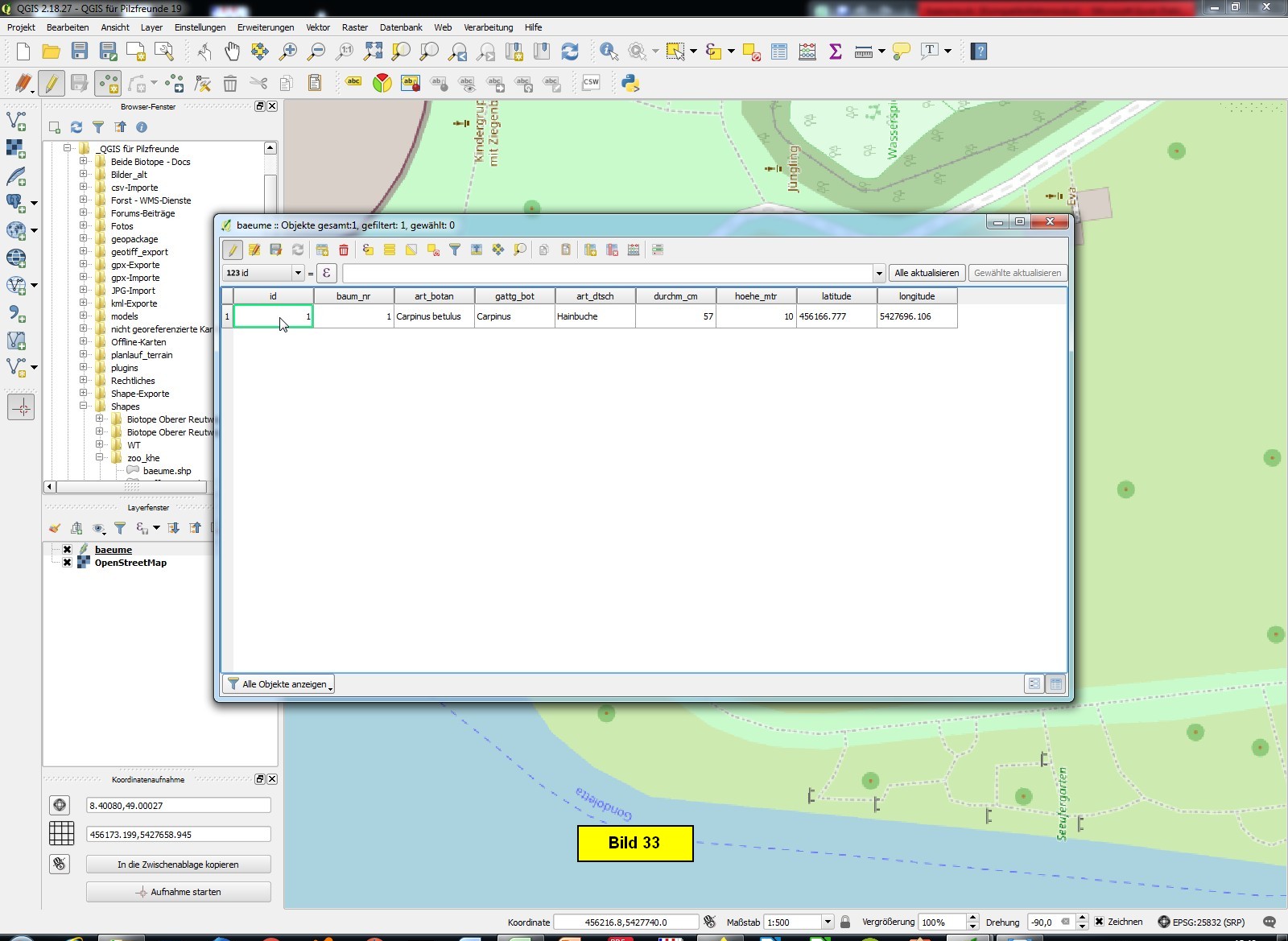
Task: Open the Verarbeitung menu
Action: pyautogui.click(x=488, y=27)
